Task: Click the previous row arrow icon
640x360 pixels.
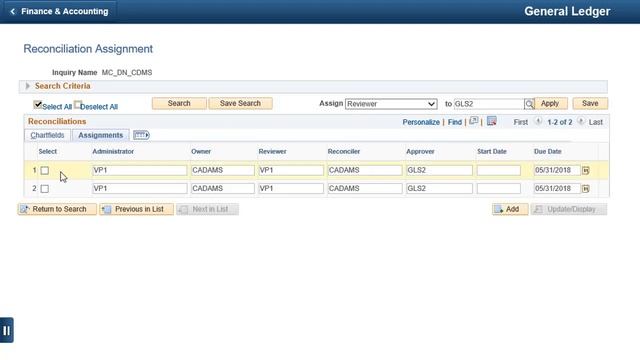Action: pyautogui.click(x=538, y=122)
